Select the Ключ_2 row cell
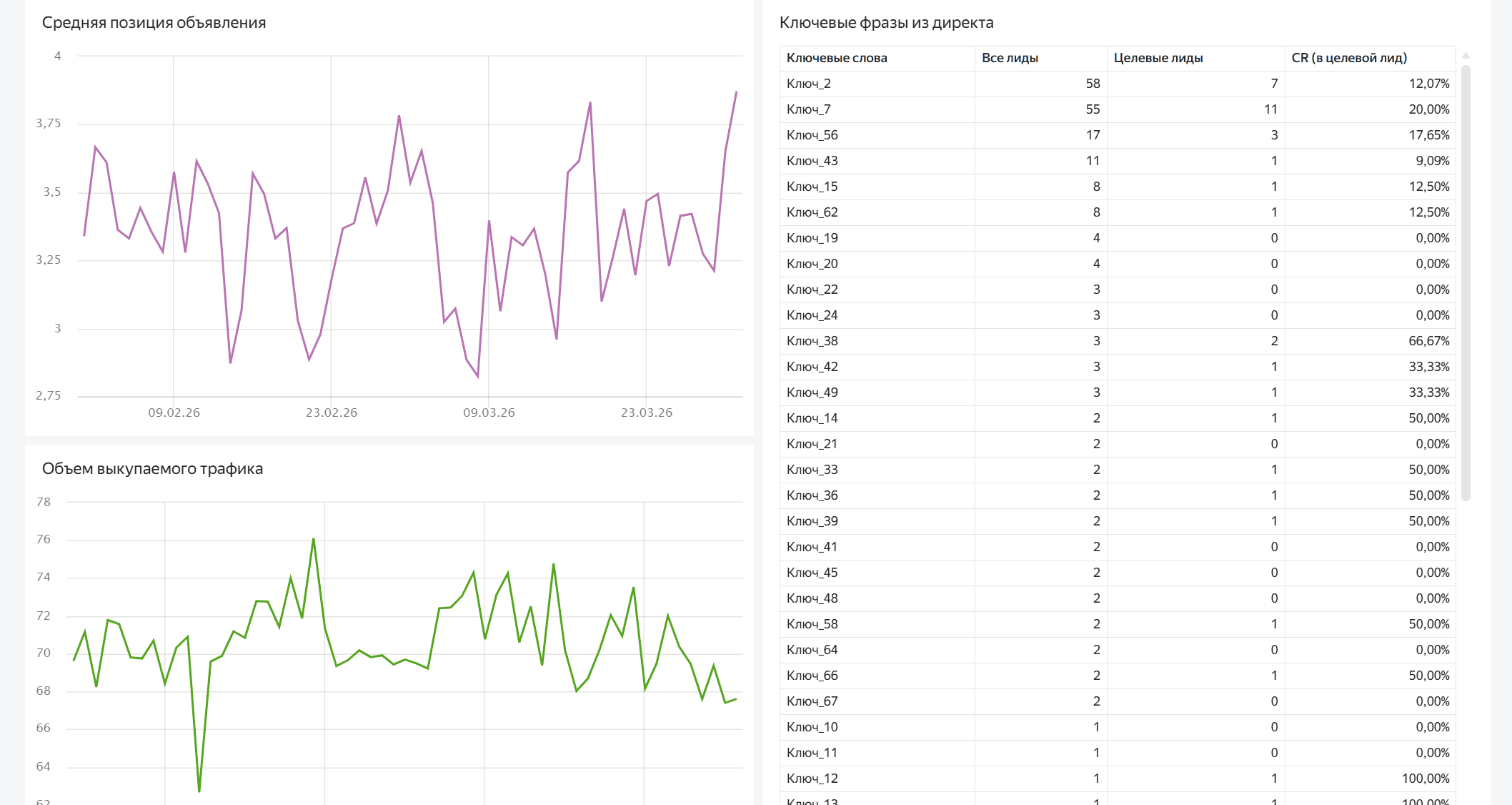The width and height of the screenshot is (1512, 805). 808,84
